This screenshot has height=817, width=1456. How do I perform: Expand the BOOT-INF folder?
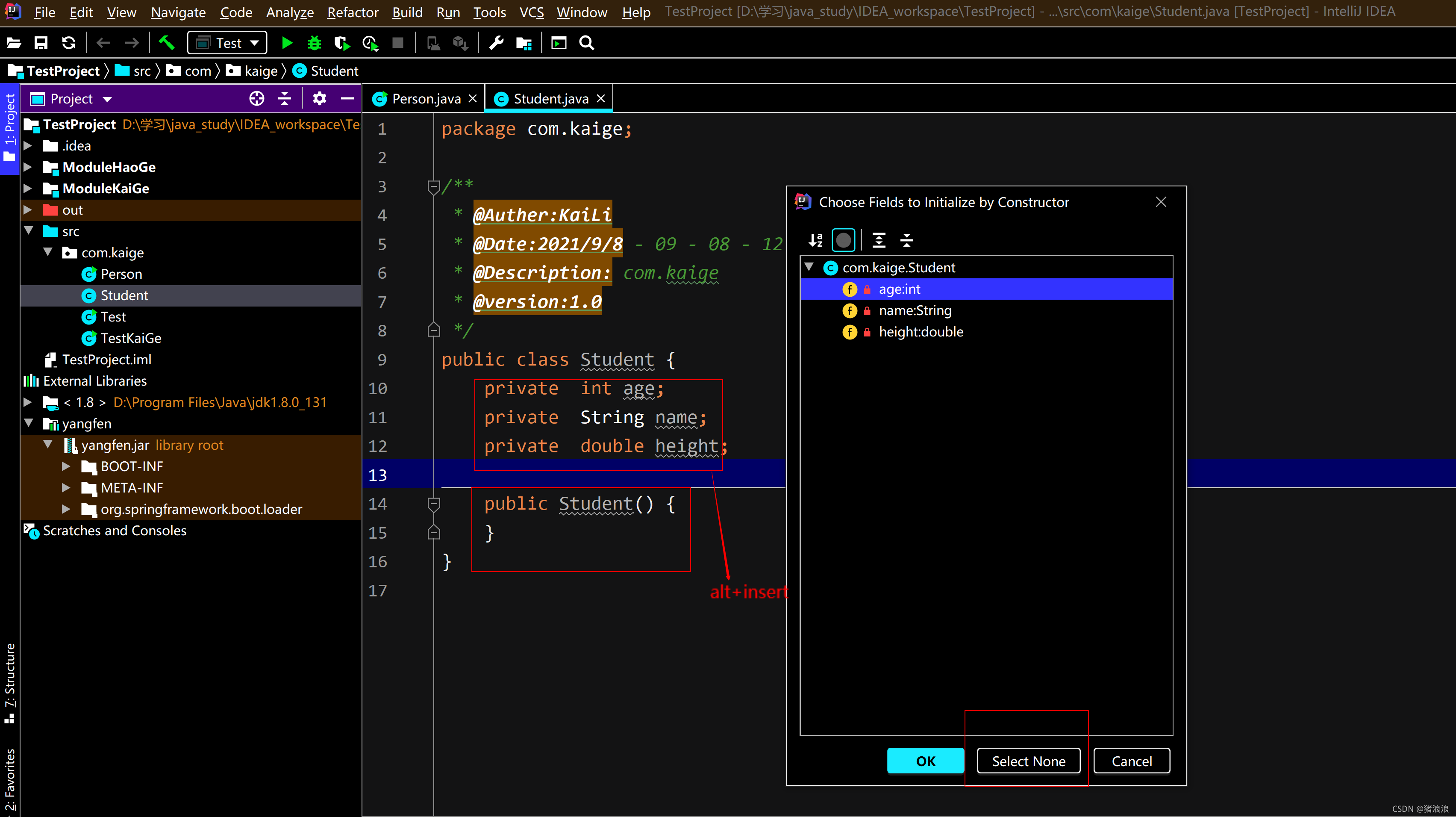coord(66,466)
